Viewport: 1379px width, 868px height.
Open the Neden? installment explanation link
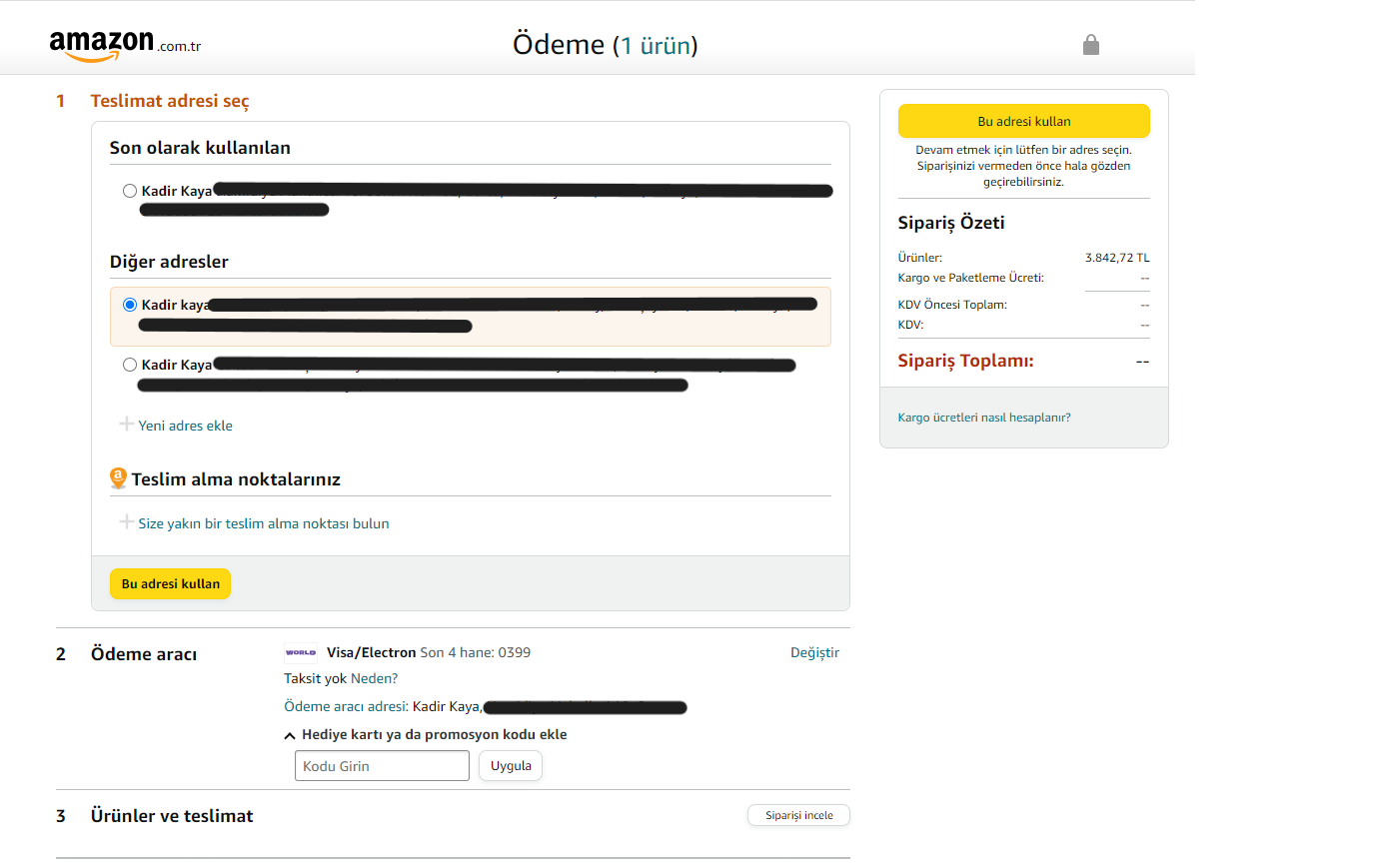[375, 678]
